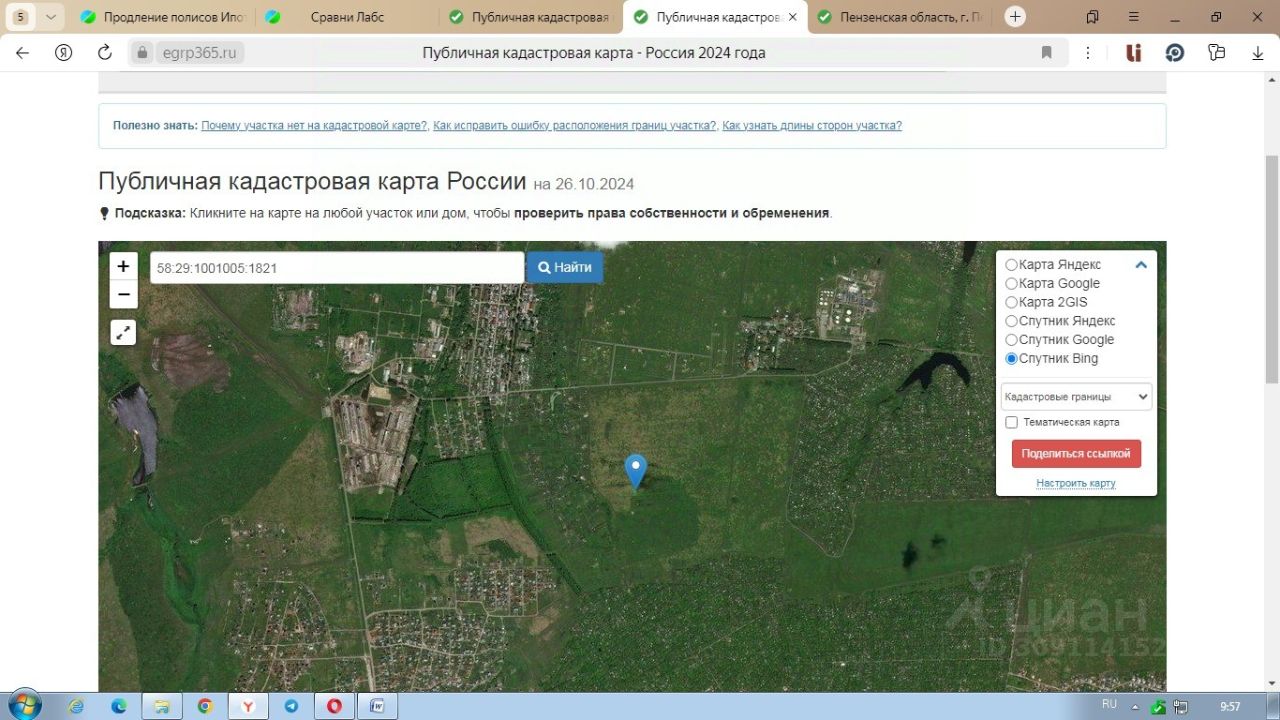Open Opera browser from the taskbar
The image size is (1280, 720).
click(x=334, y=706)
